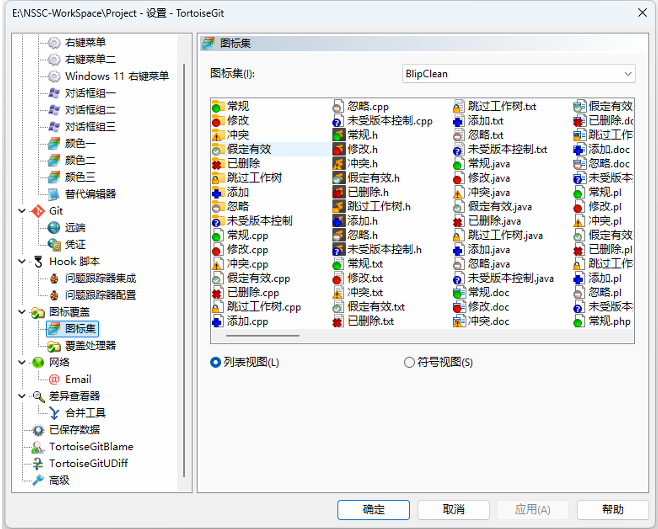Image resolution: width=658 pixels, height=529 pixels.
Task: Collapse the Git tree node
Action: tap(22, 211)
